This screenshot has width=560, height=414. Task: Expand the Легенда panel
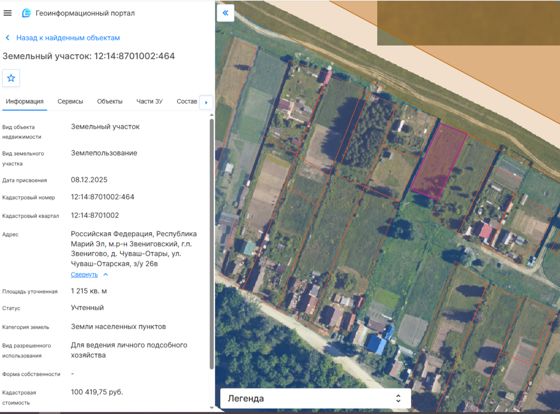point(315,398)
